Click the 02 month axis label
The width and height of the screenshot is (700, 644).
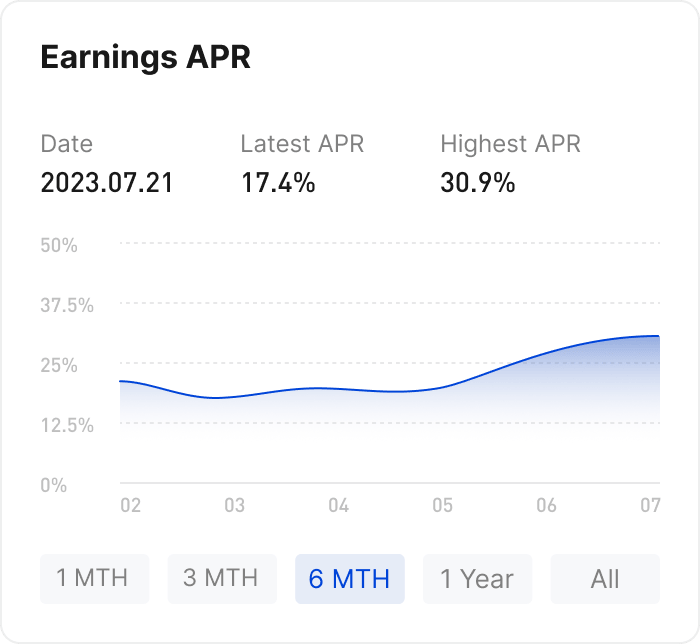130,506
